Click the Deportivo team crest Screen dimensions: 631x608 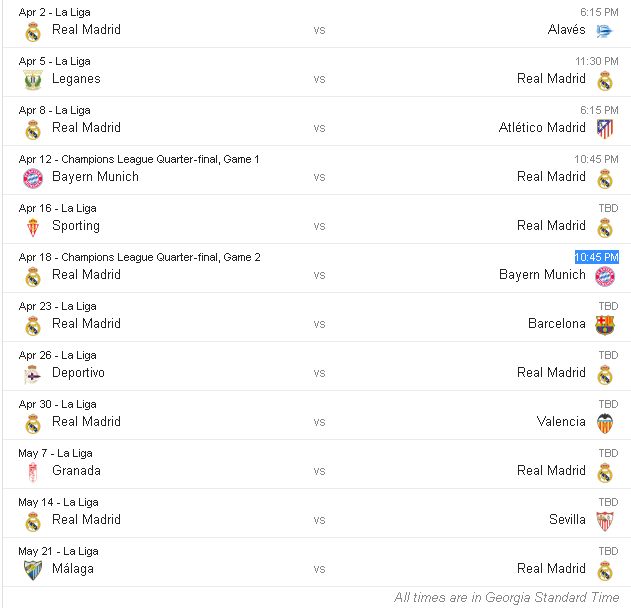click(33, 374)
